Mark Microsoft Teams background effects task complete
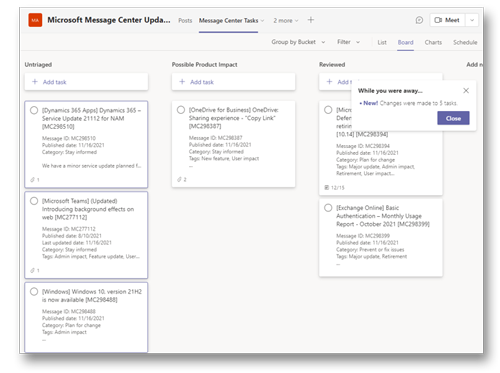The image size is (500, 373). point(34,201)
